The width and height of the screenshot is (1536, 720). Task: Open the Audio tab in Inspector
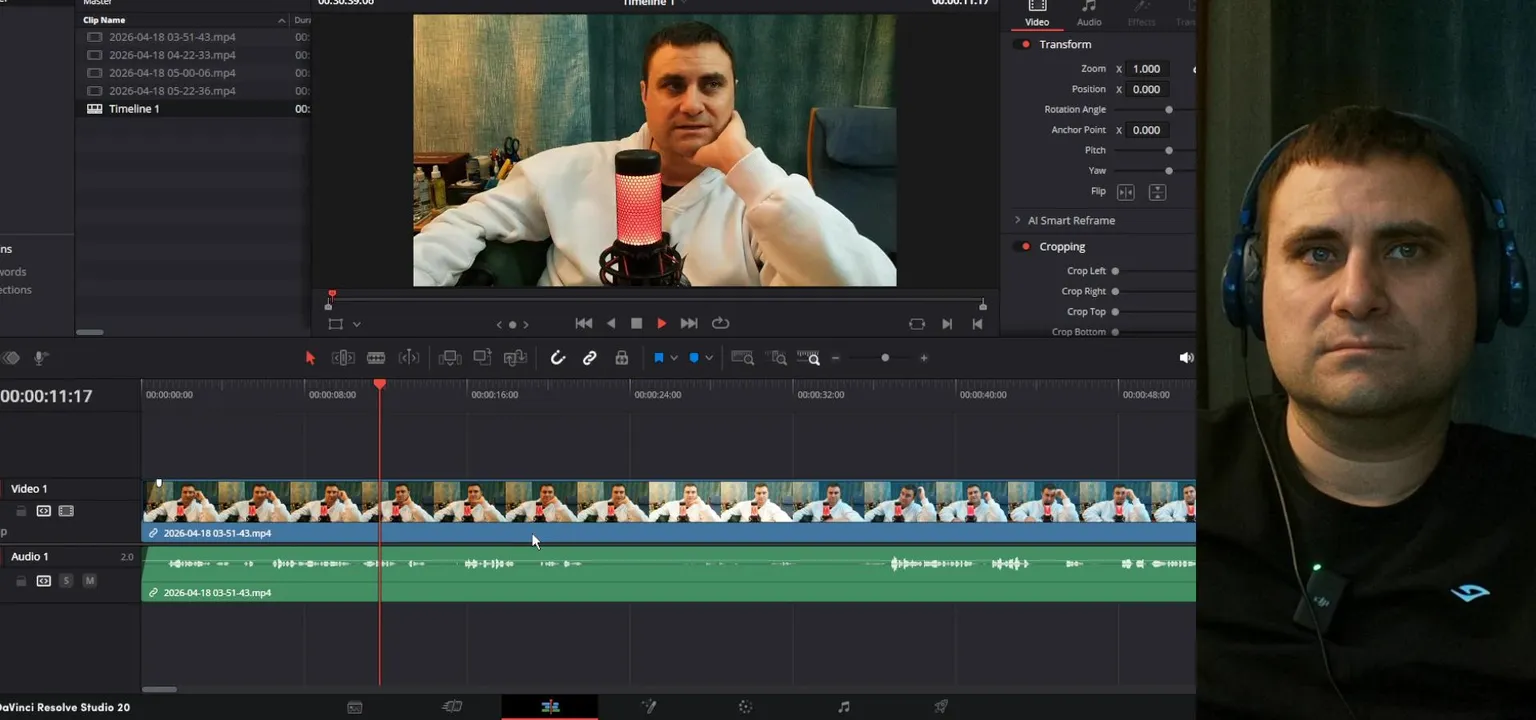(x=1089, y=14)
